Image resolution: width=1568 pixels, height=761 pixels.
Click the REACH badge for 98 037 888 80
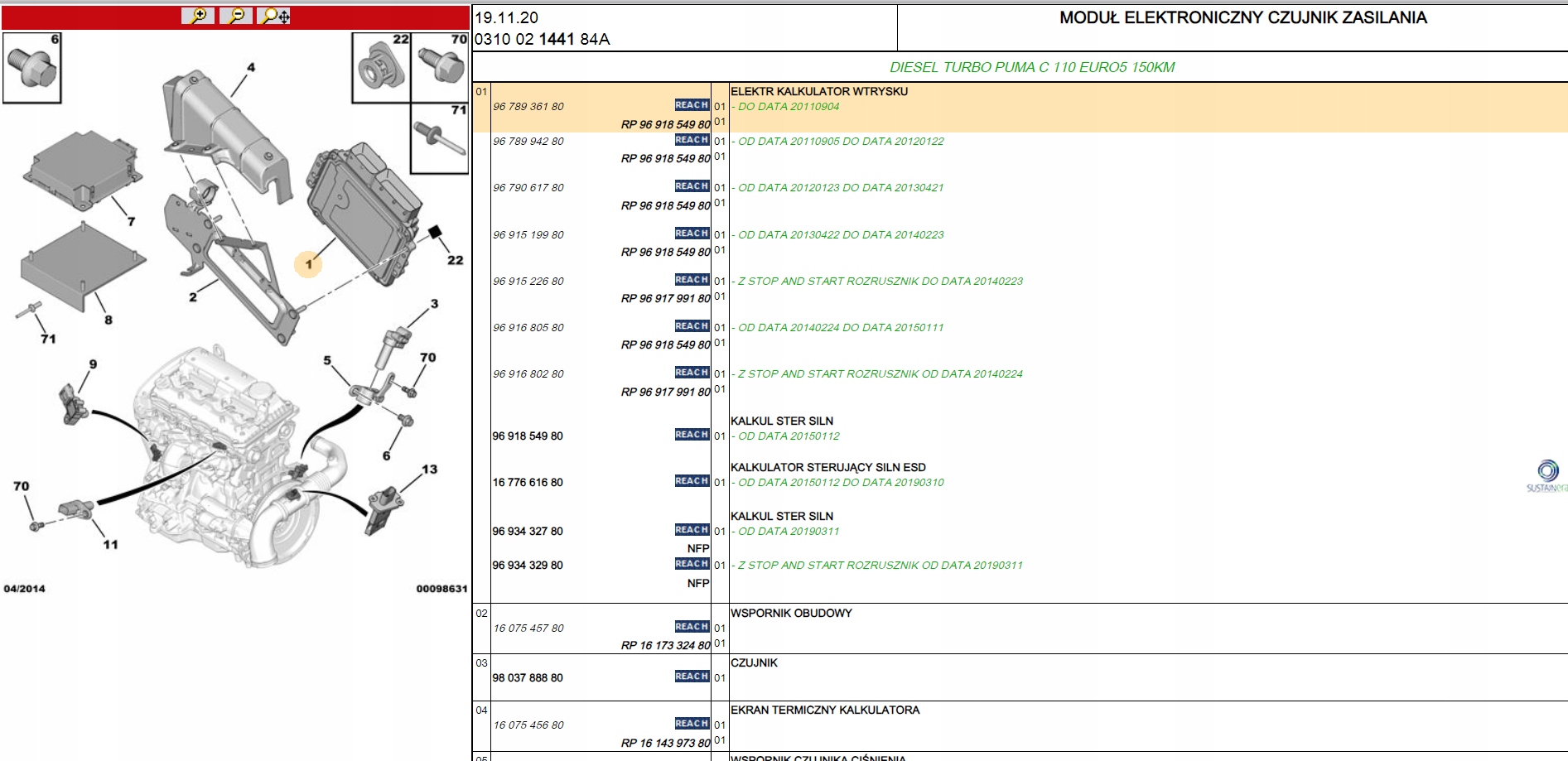coord(692,677)
